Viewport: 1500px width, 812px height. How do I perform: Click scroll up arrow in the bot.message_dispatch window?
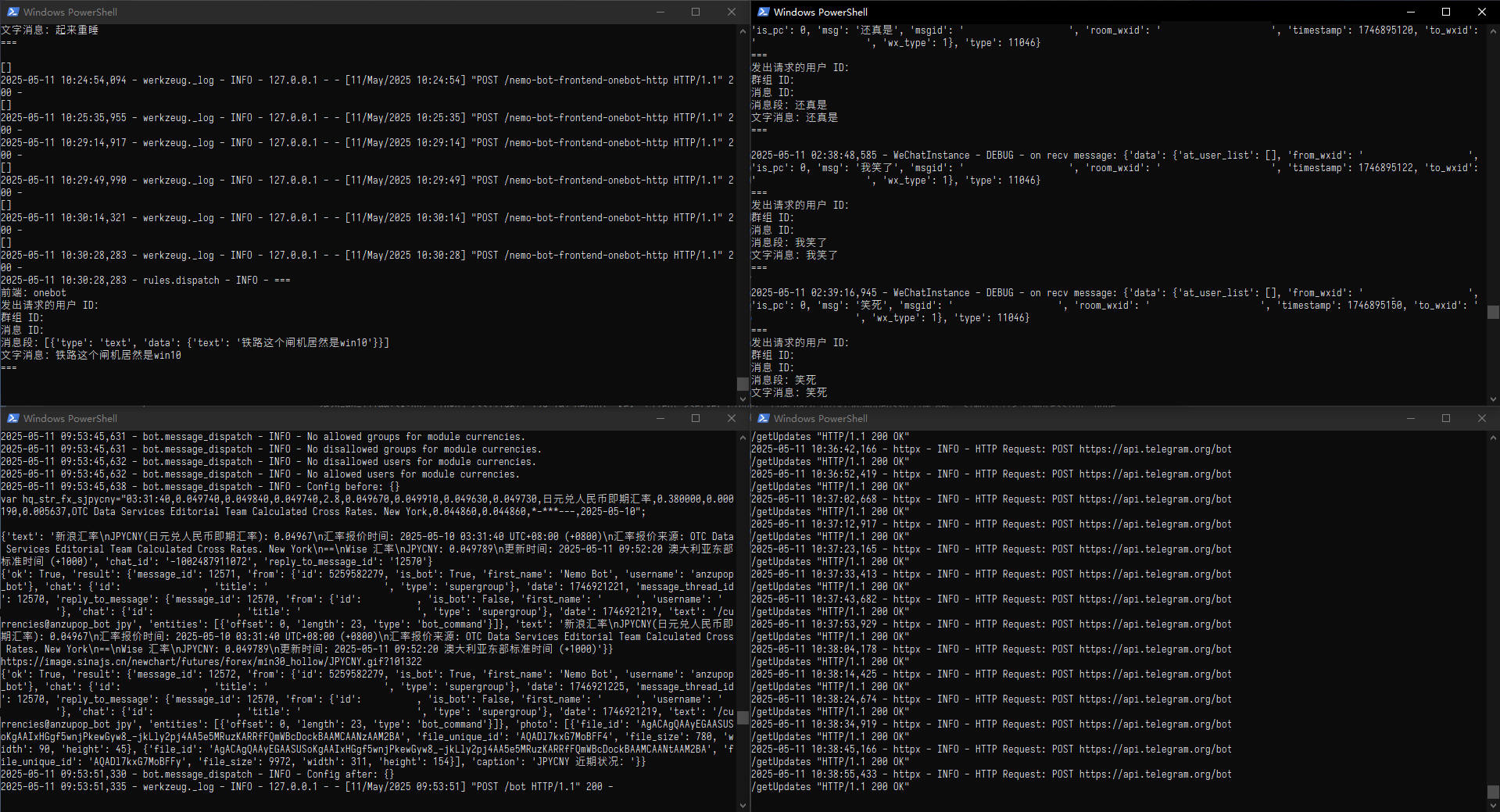[743, 438]
